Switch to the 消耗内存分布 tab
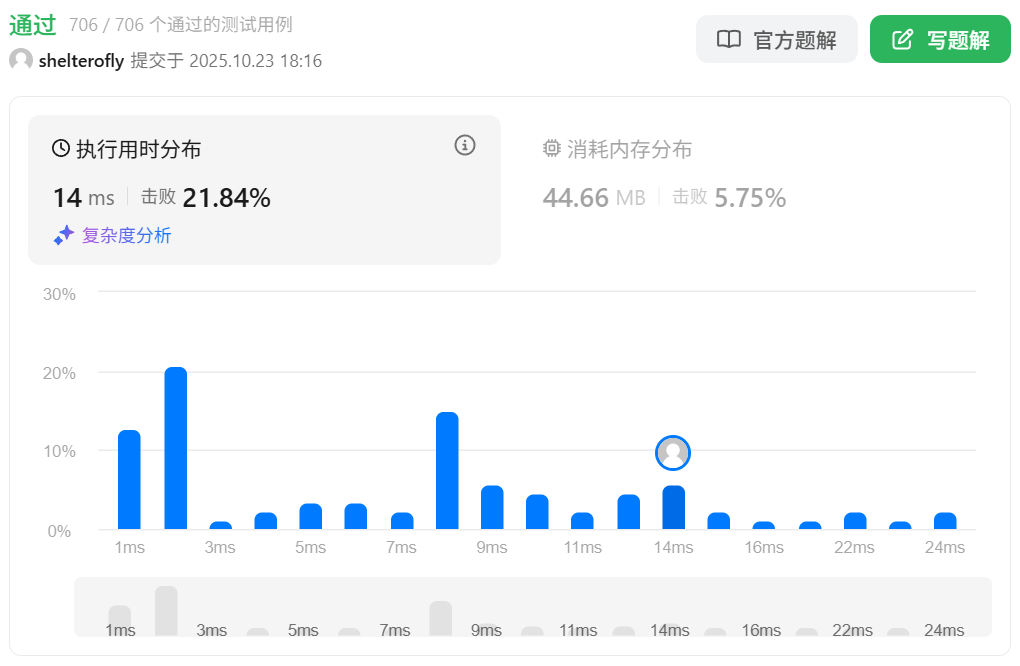Screen dimensions: 1020x666 click(x=630, y=150)
